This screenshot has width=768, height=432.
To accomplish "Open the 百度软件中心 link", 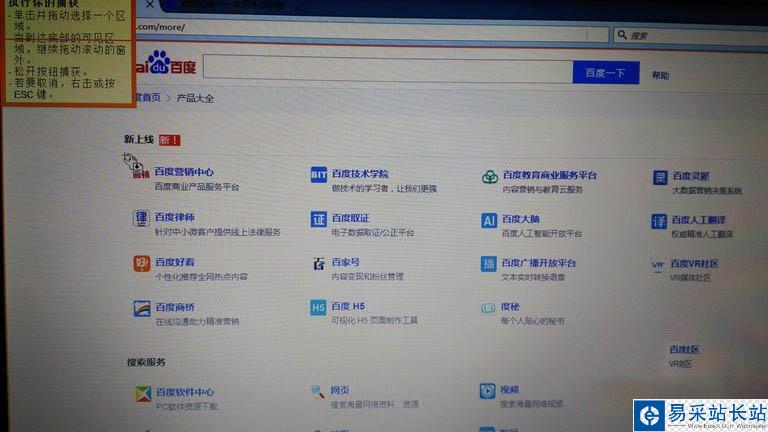I will [x=185, y=392].
